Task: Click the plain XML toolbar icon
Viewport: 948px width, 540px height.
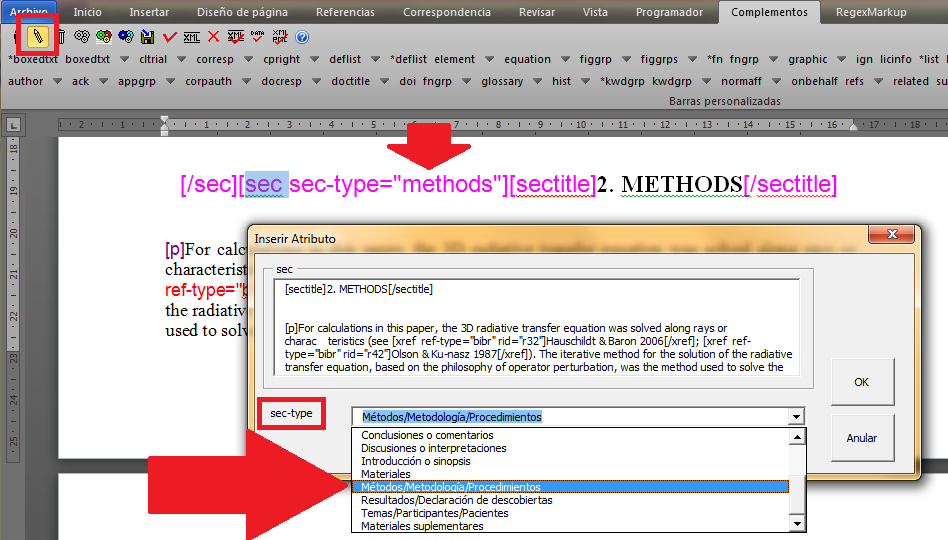Action: (191, 37)
